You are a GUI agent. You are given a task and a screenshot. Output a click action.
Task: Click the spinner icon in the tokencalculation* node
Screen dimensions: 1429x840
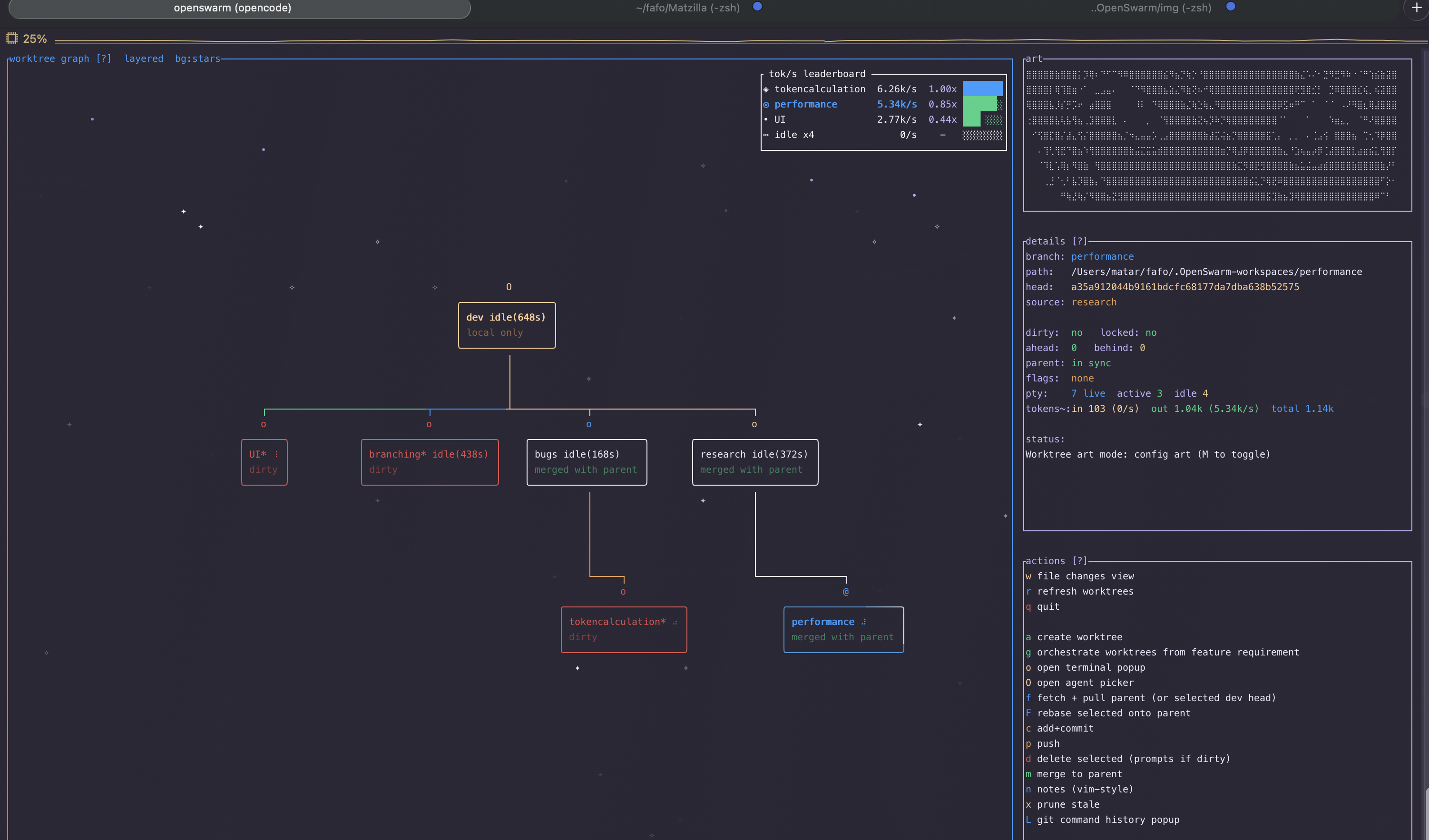[675, 622]
